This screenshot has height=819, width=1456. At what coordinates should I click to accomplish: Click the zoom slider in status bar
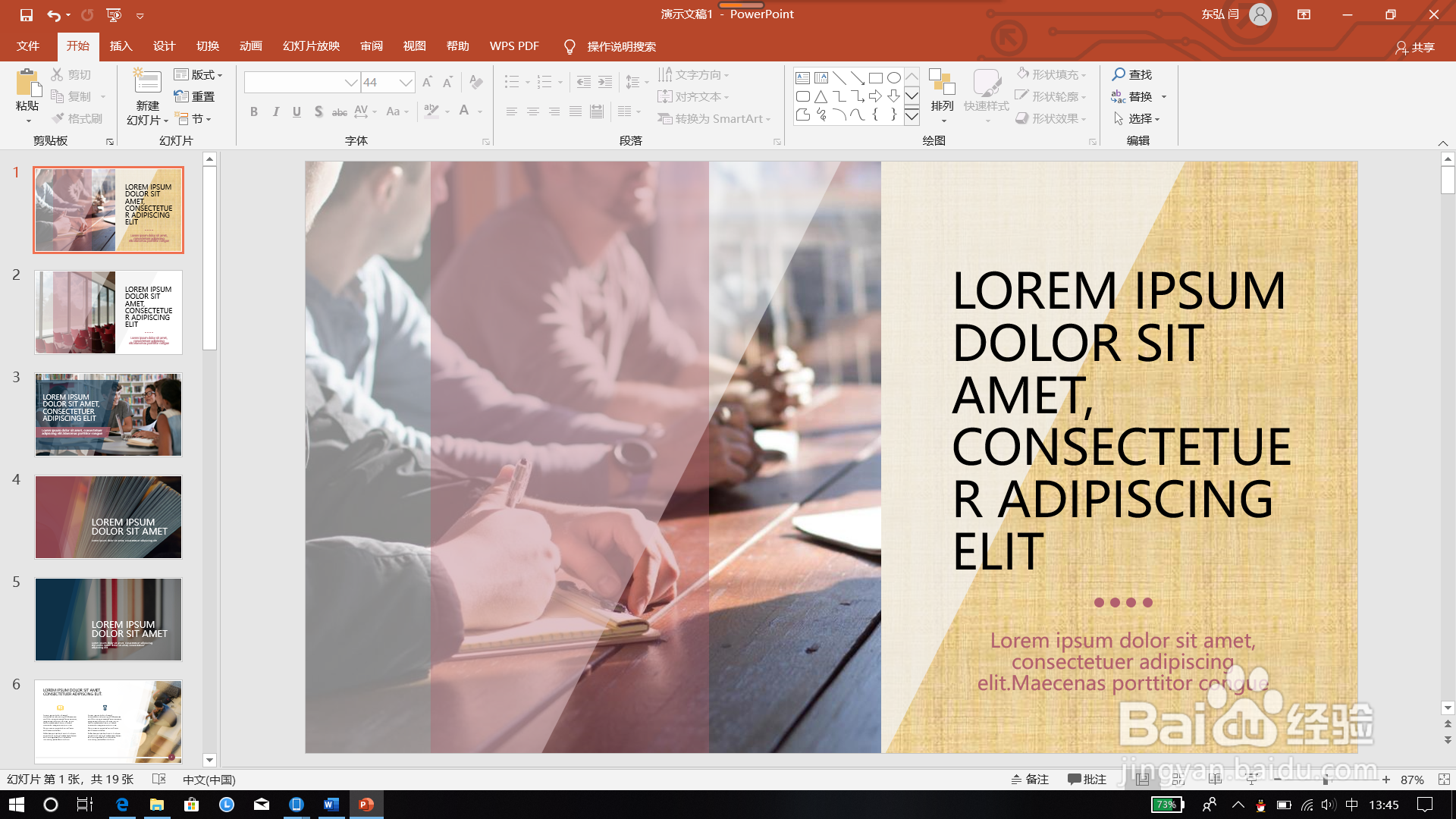(x=1326, y=780)
